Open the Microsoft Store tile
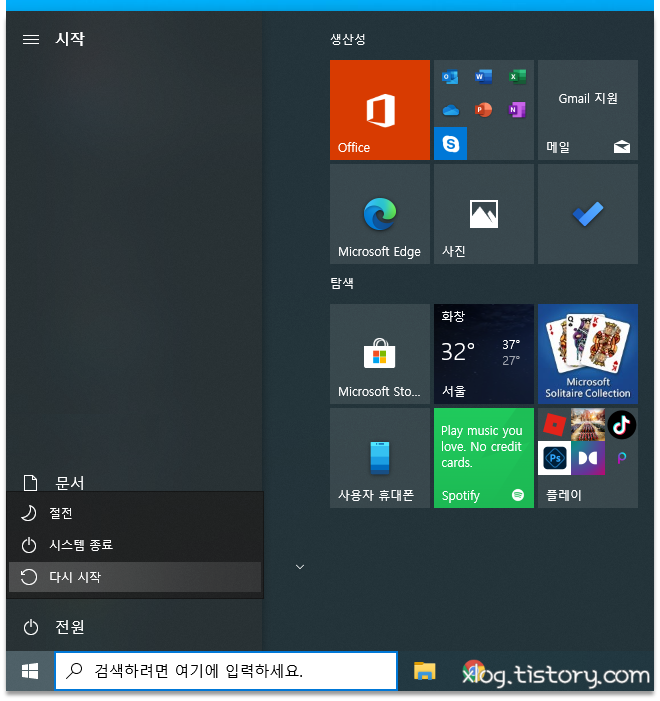660x701 pixels. [x=380, y=354]
